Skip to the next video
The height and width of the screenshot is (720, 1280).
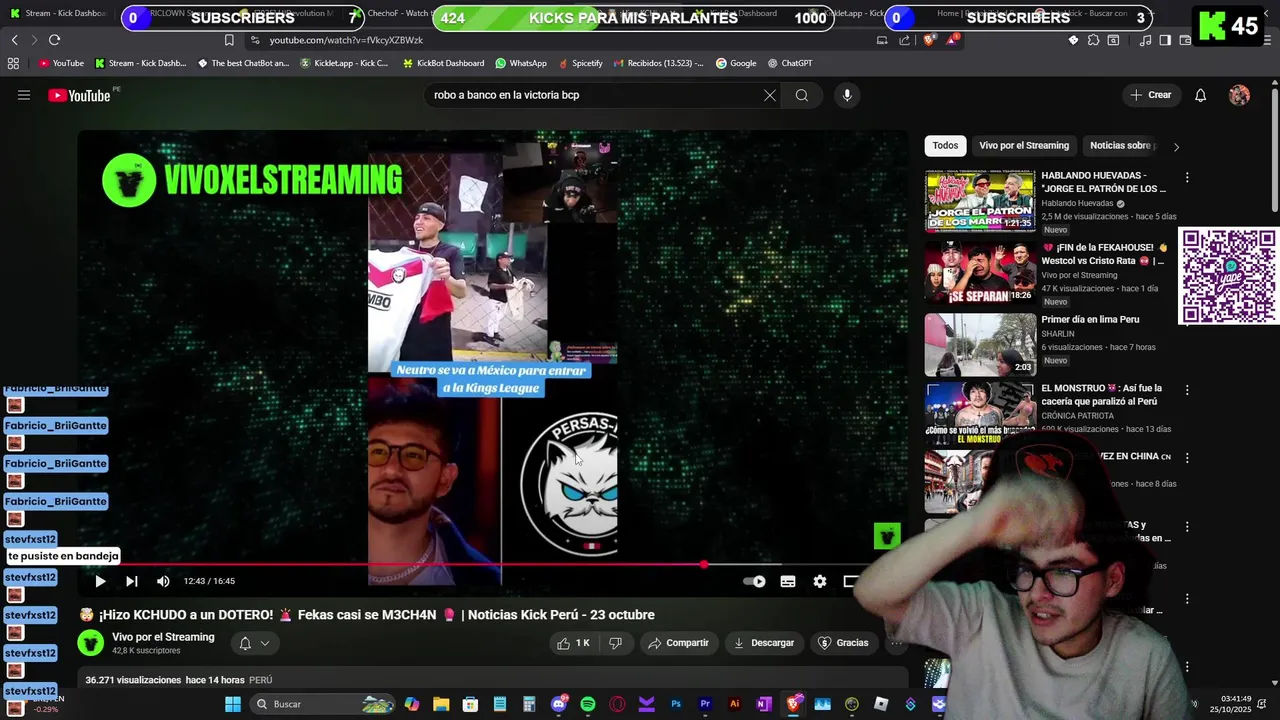coord(131,581)
